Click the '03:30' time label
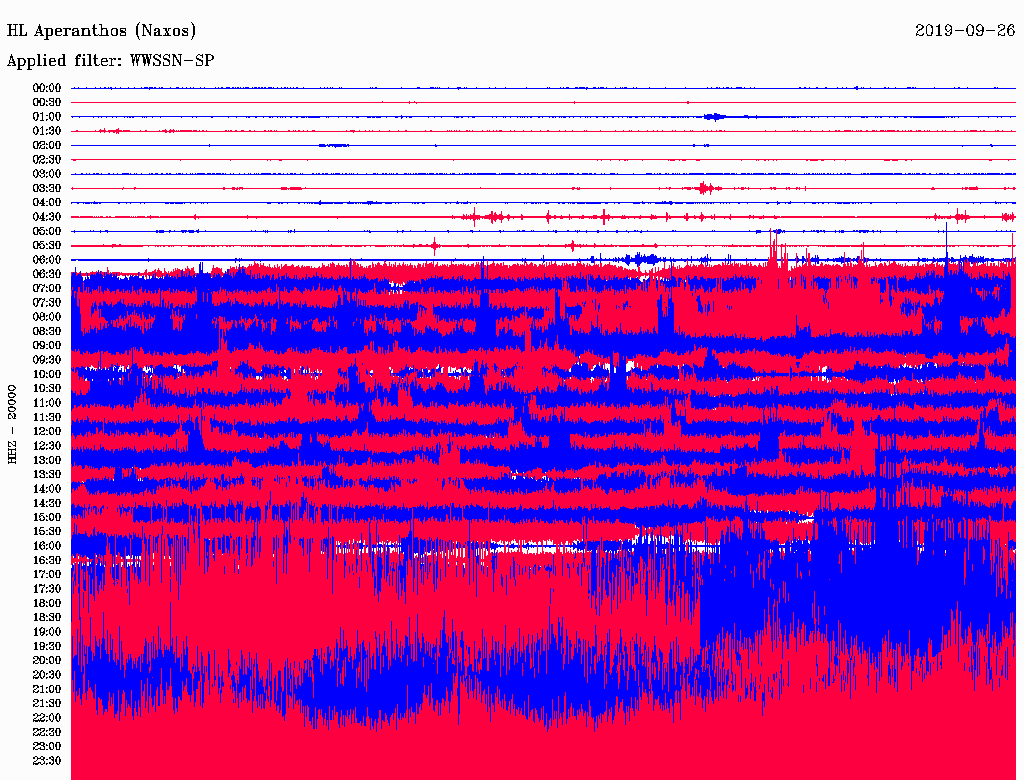This screenshot has height=780, width=1024. (x=47, y=188)
